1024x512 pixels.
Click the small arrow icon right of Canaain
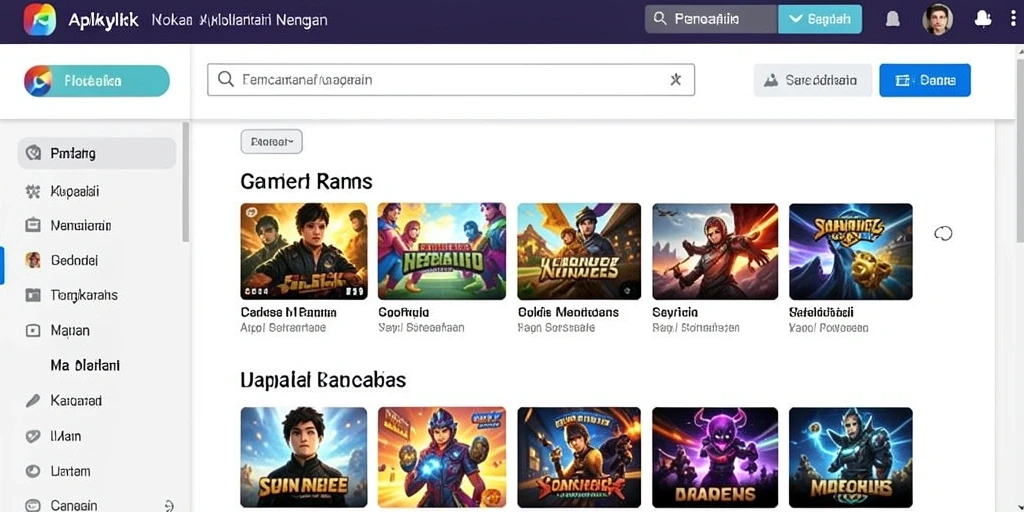[x=170, y=505]
